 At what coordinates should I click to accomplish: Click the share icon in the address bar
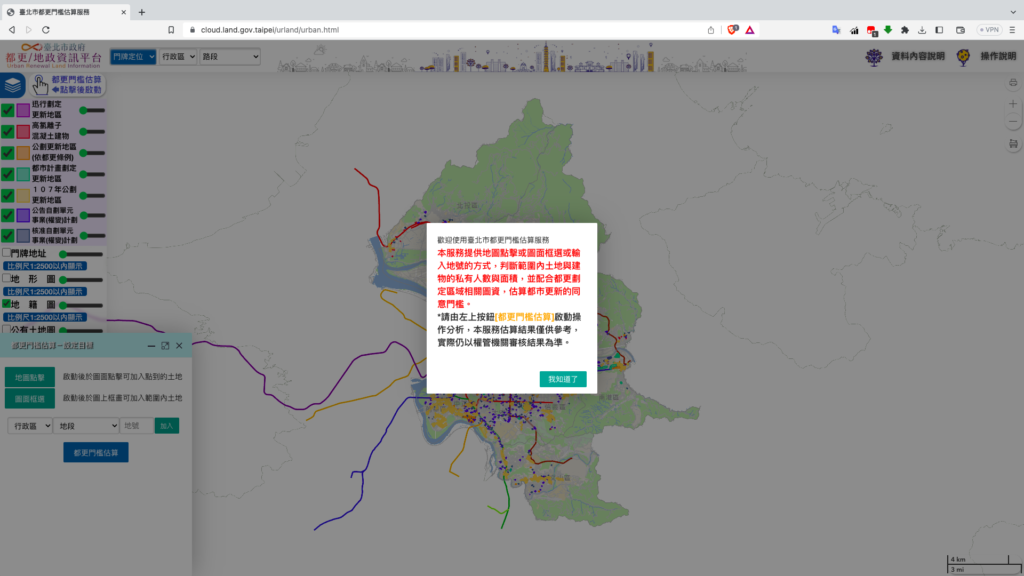[711, 30]
